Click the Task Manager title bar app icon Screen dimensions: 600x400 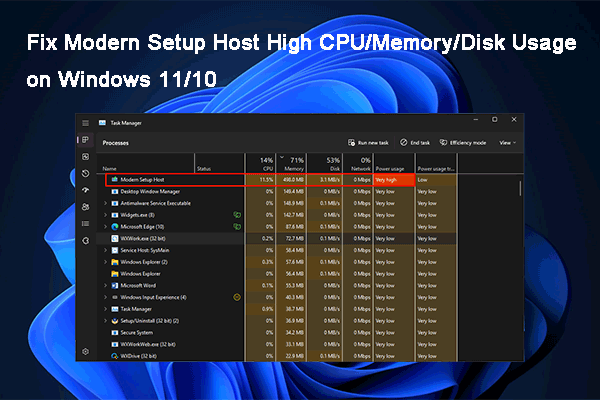tap(102, 123)
